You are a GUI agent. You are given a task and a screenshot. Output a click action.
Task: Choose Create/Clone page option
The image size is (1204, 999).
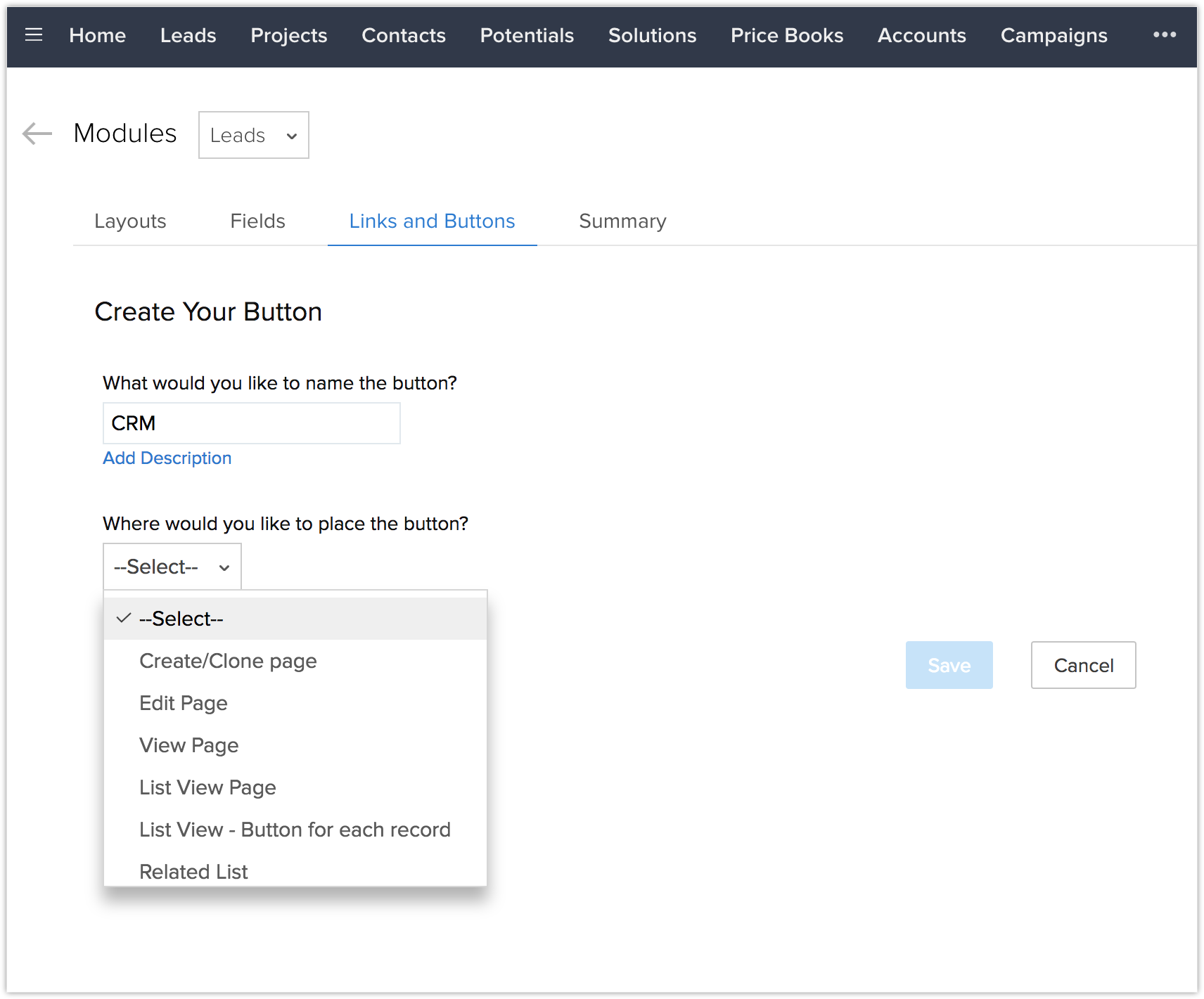(228, 661)
